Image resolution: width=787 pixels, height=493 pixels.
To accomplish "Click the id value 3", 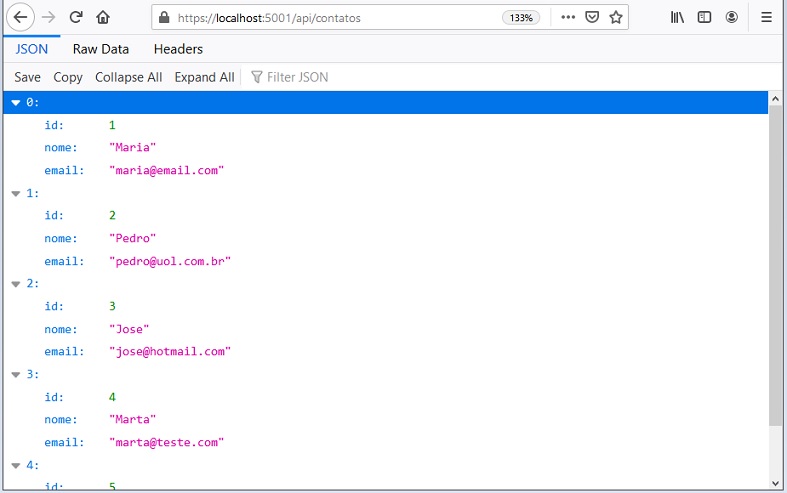I will (112, 306).
